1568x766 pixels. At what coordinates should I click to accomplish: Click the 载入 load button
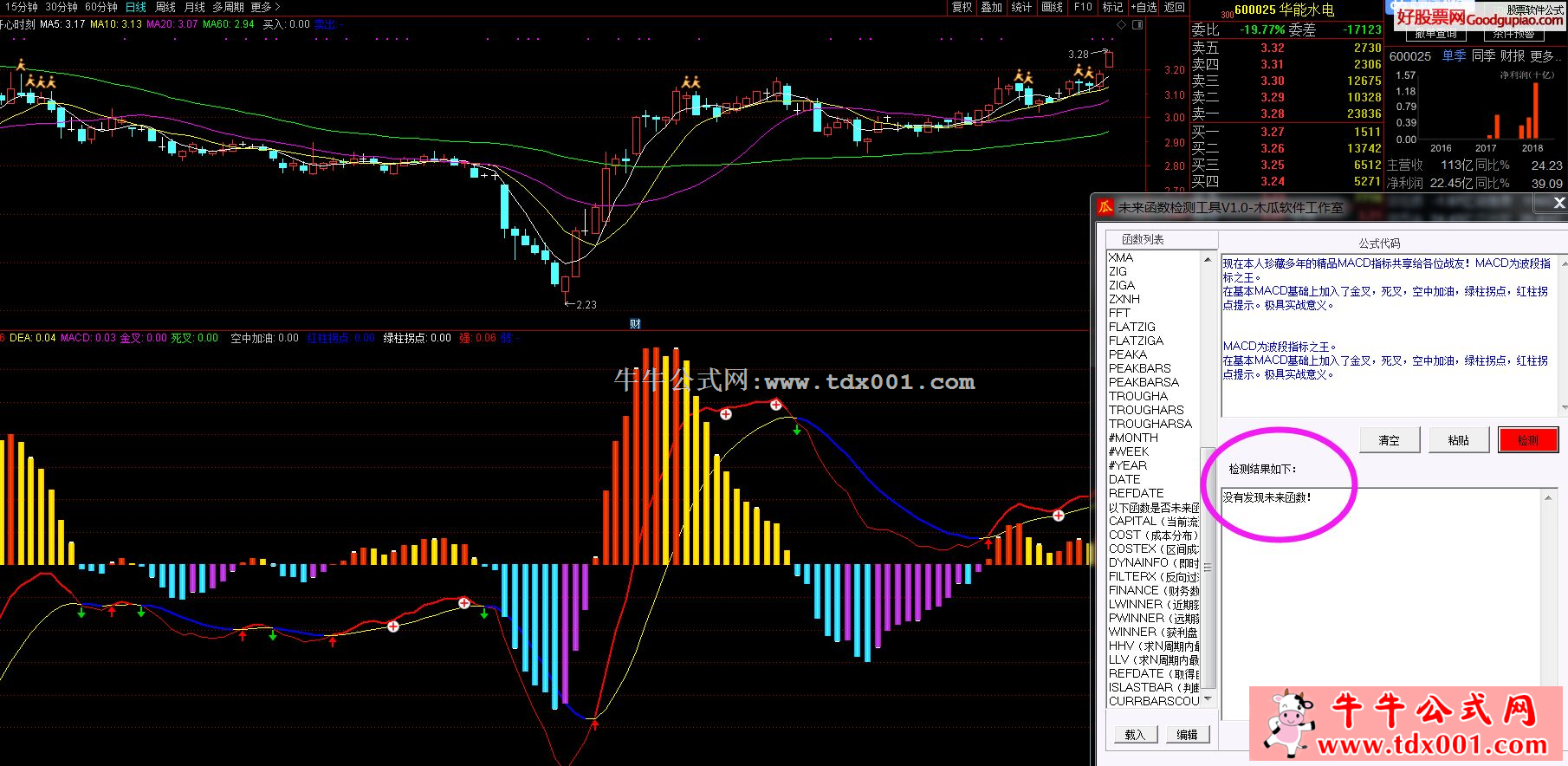pos(1135,735)
